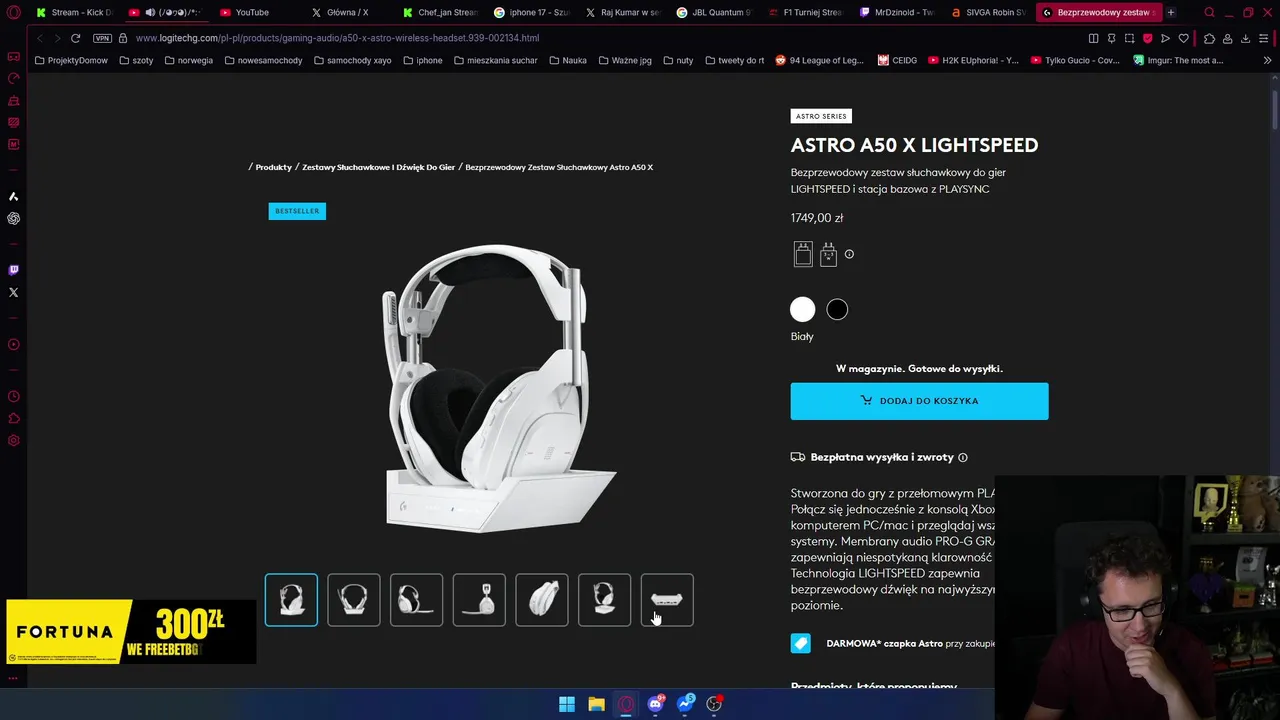
Task: Open the Imgur bookmark
Action: point(1178,60)
